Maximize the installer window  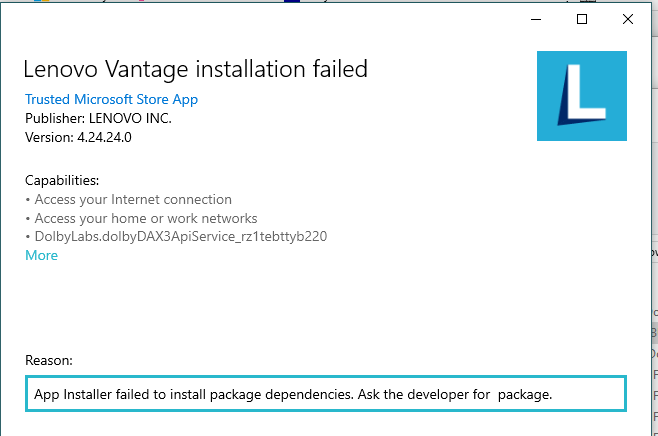(x=582, y=19)
